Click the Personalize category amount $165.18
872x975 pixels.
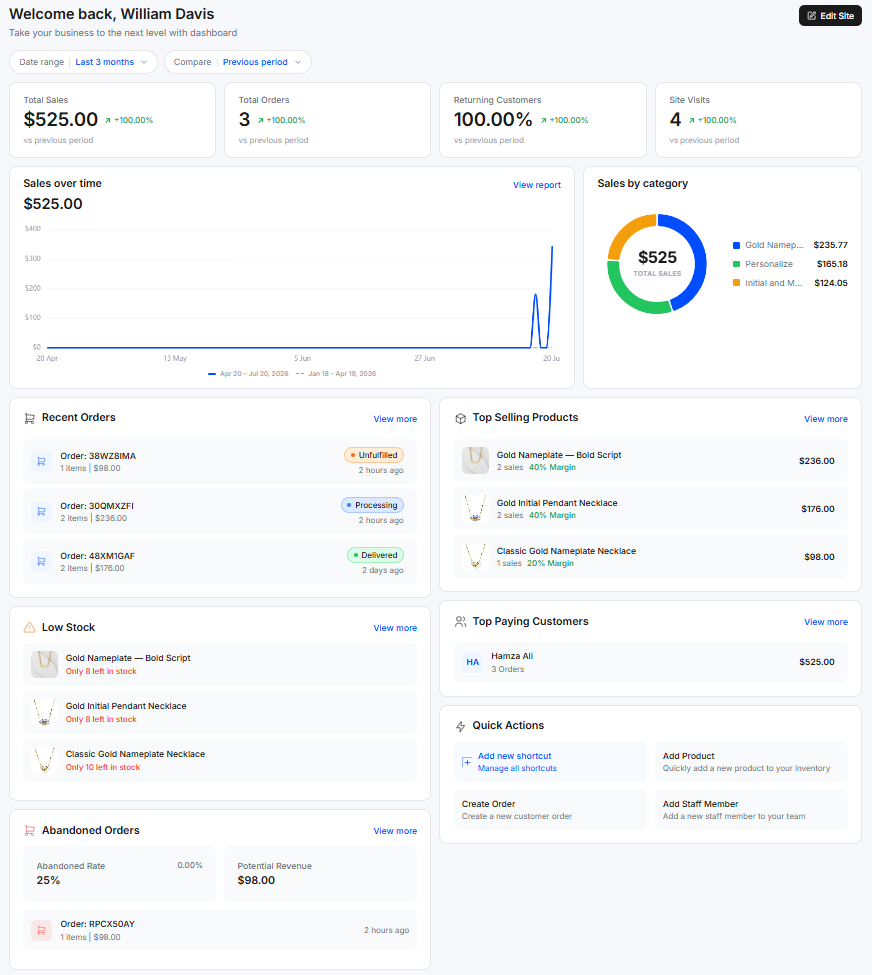point(832,264)
